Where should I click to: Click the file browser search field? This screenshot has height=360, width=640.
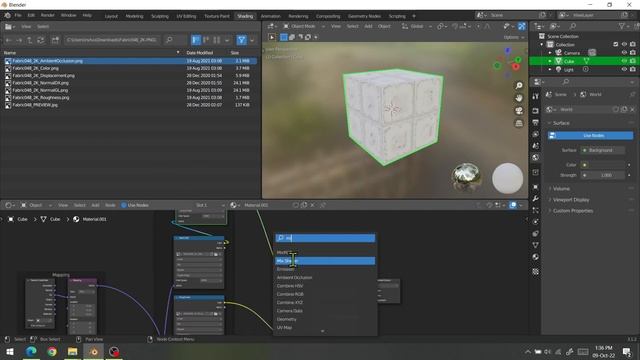point(174,40)
